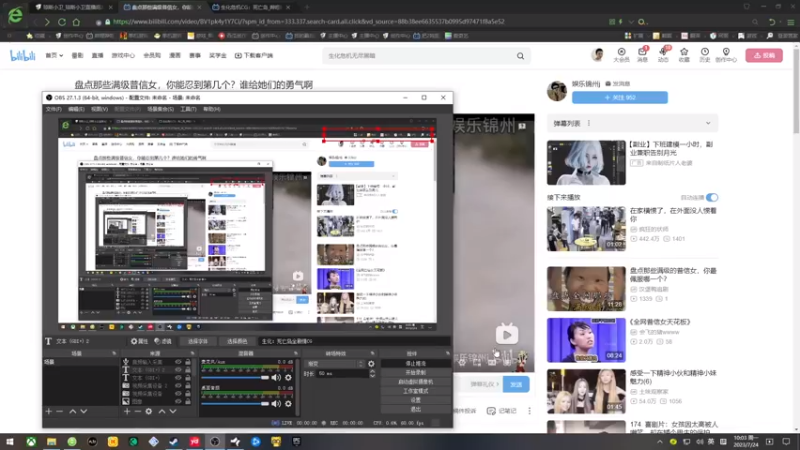Click 停止推流 in OBS Controls
Image resolution: width=800 pixels, height=450 pixels.
[x=415, y=364]
